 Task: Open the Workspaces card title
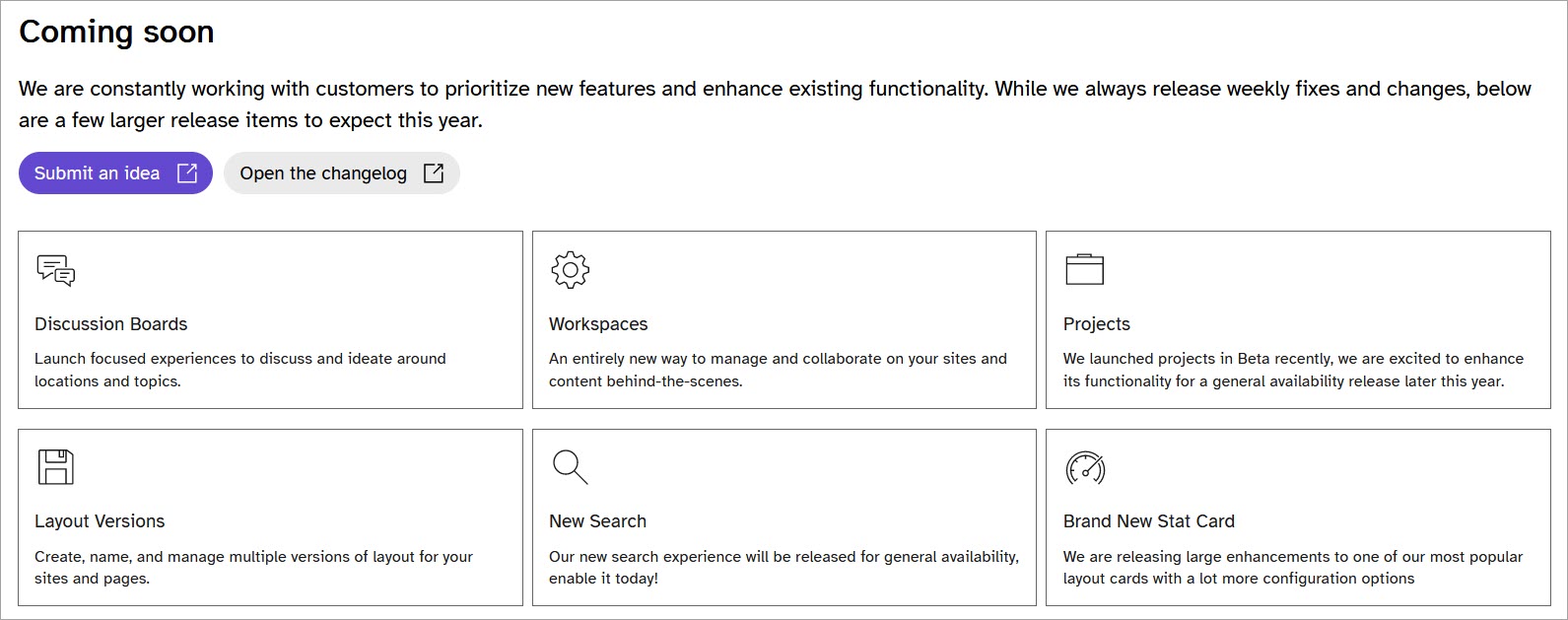tap(598, 324)
